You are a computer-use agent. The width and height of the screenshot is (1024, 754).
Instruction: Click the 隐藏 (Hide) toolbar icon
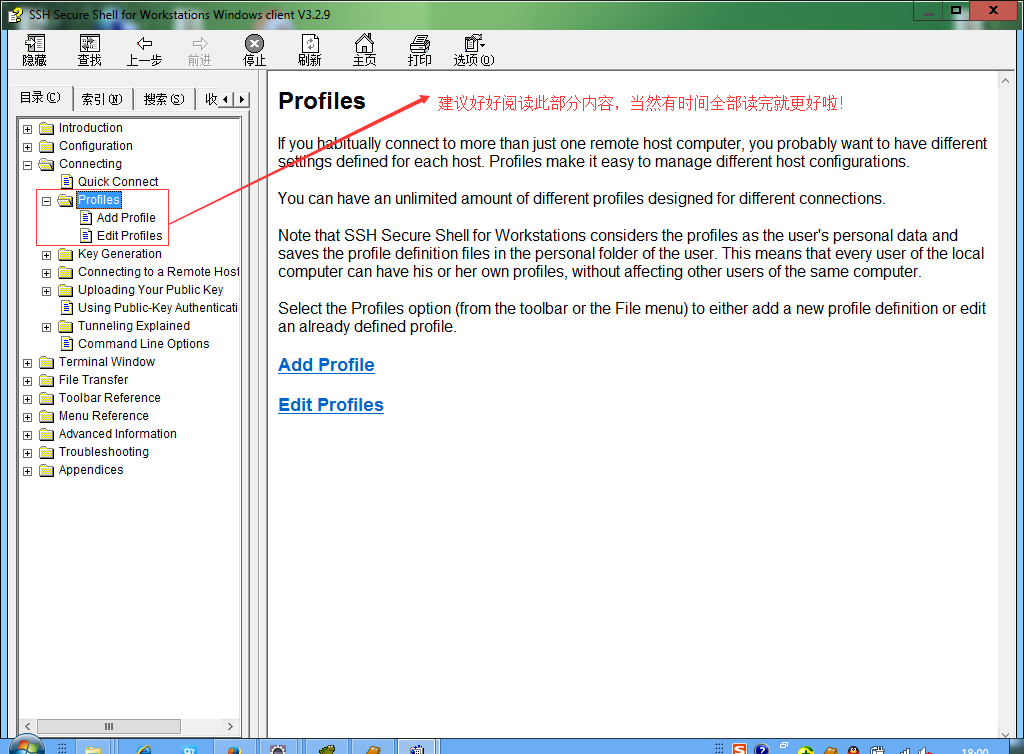(35, 50)
